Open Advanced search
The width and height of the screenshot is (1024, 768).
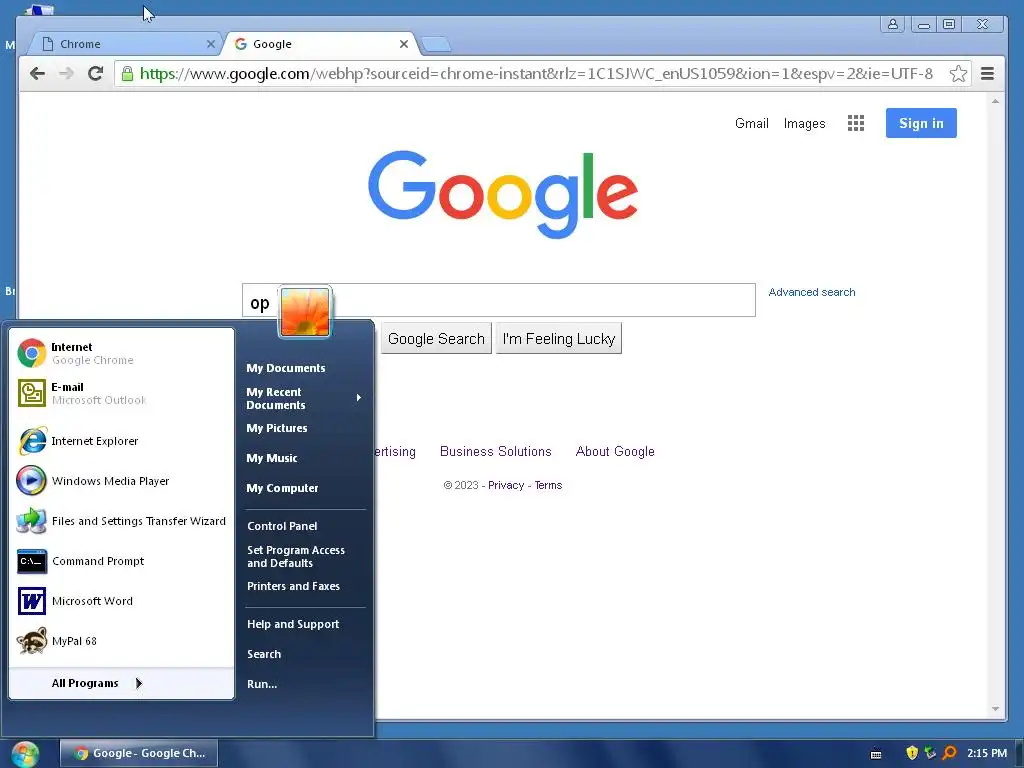coord(812,292)
